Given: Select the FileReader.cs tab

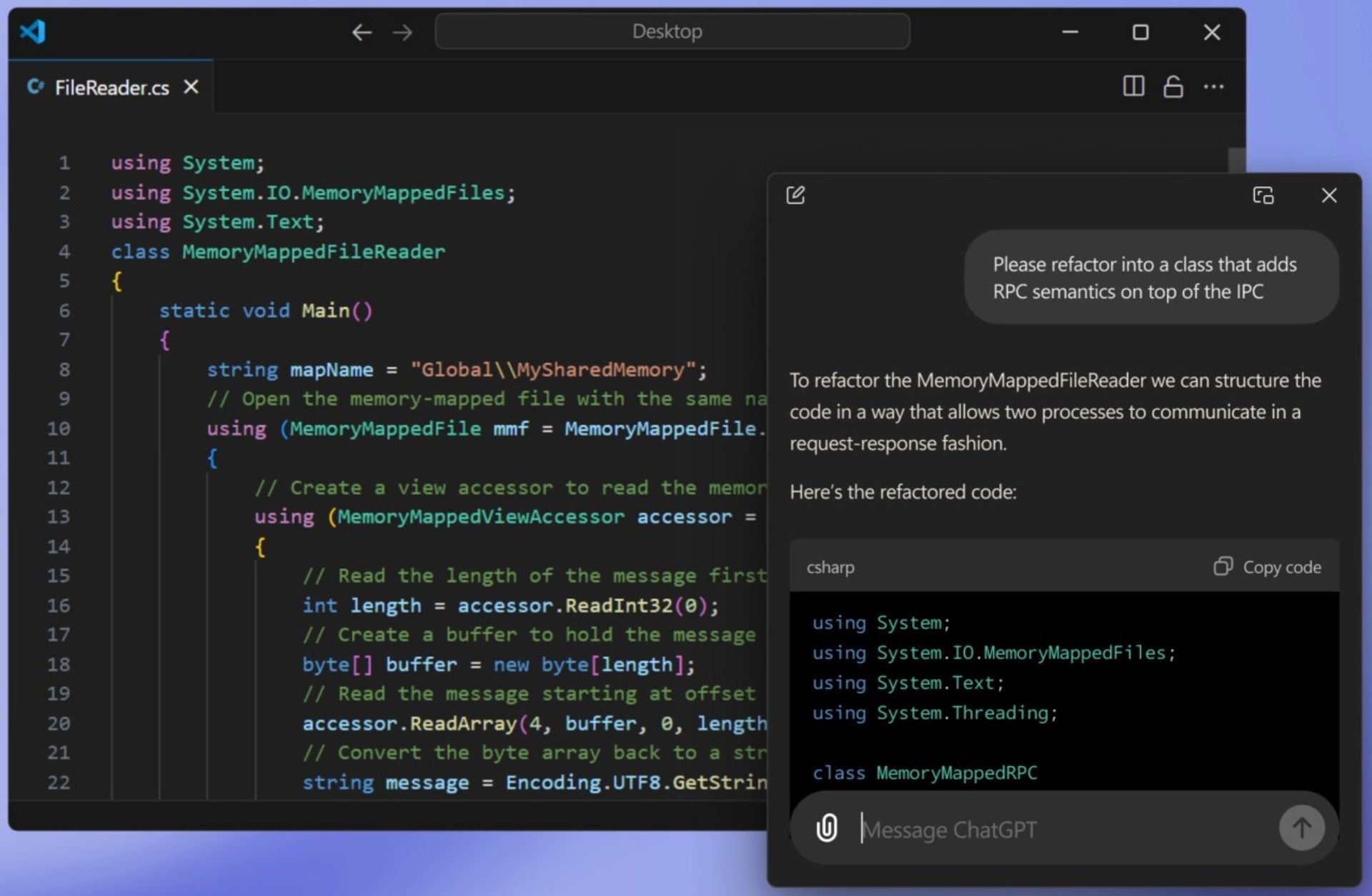Looking at the screenshot, I should pyautogui.click(x=111, y=87).
